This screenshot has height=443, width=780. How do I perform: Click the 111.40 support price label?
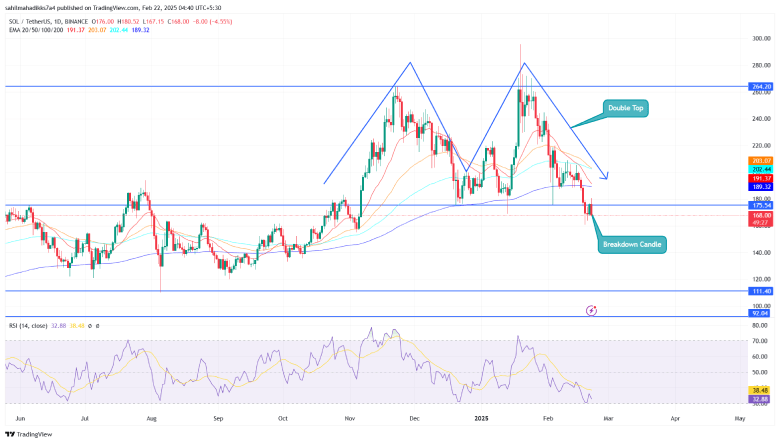[761, 291]
